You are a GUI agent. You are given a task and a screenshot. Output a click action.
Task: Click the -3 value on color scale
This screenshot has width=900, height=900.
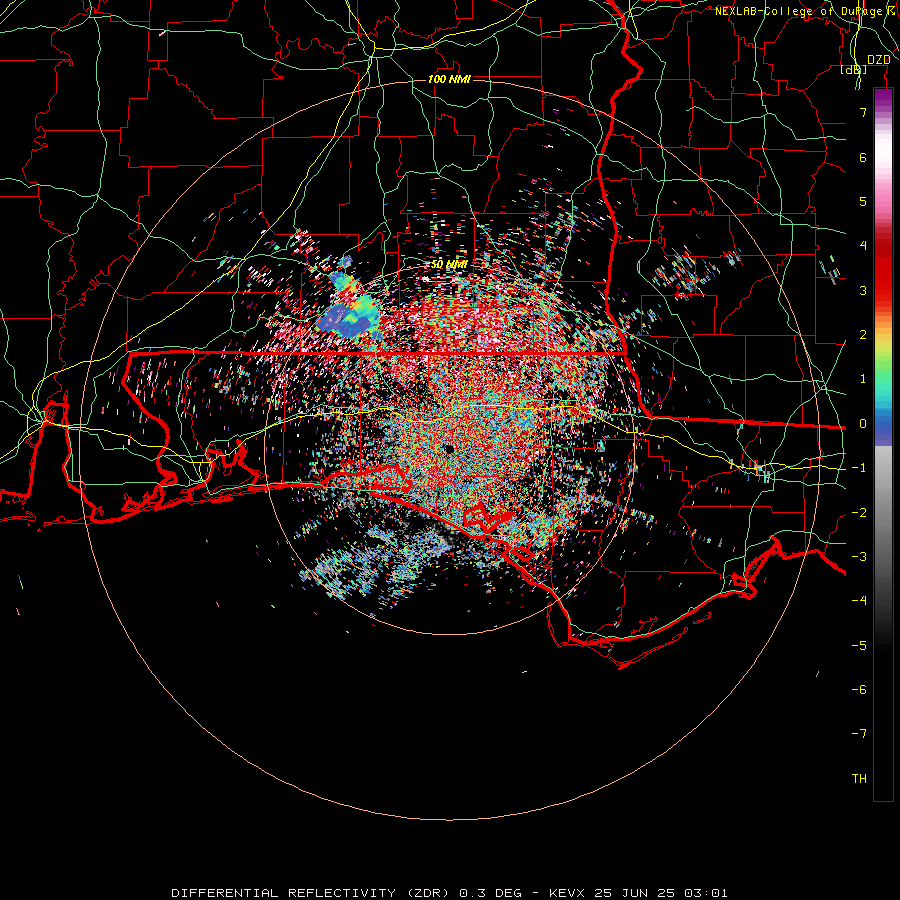(859, 557)
